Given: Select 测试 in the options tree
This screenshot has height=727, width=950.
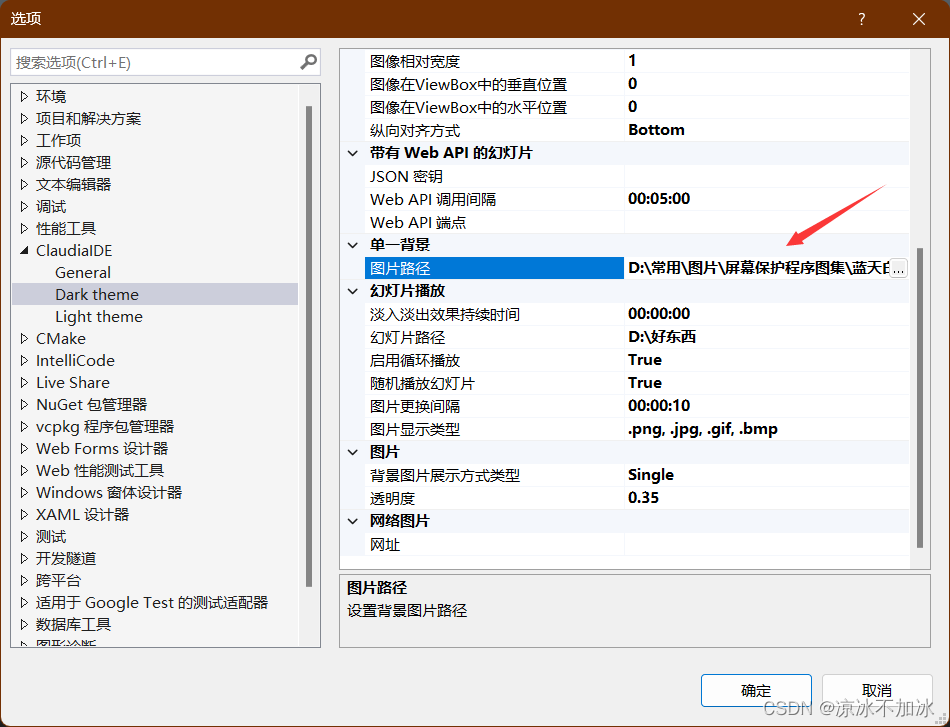Looking at the screenshot, I should tap(51, 537).
